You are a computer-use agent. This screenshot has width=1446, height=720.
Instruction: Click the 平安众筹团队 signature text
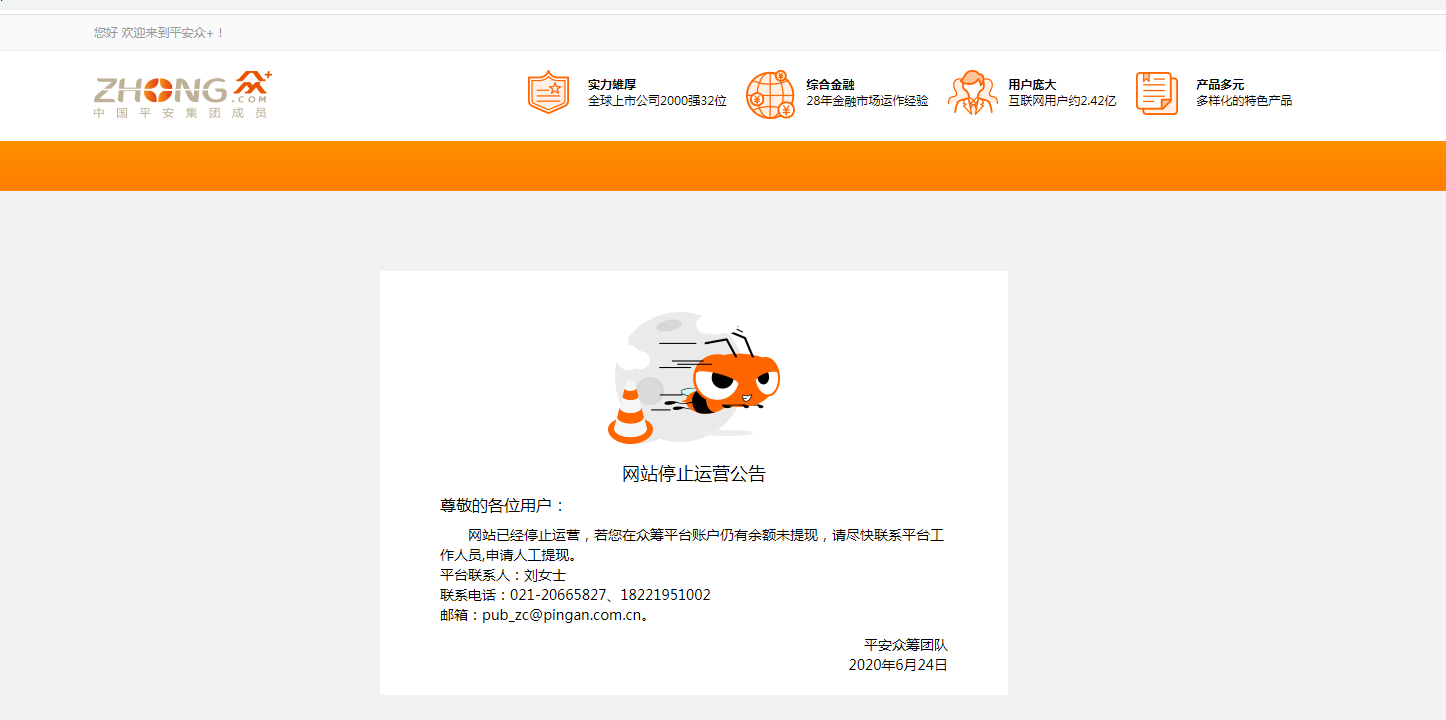pyautogui.click(x=903, y=645)
